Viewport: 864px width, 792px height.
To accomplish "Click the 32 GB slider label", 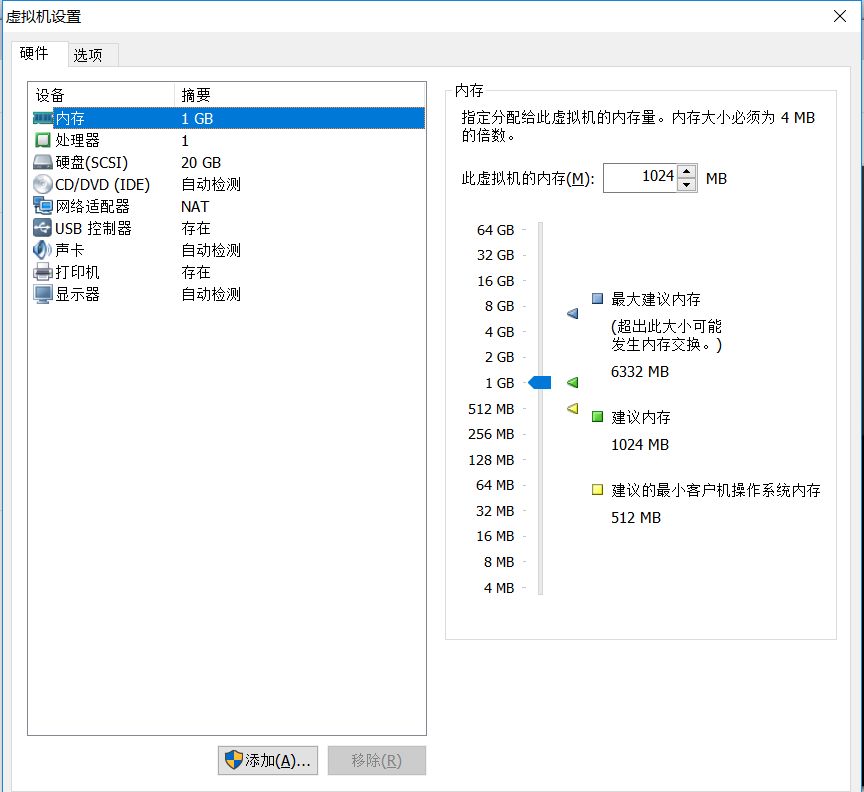I will point(495,255).
